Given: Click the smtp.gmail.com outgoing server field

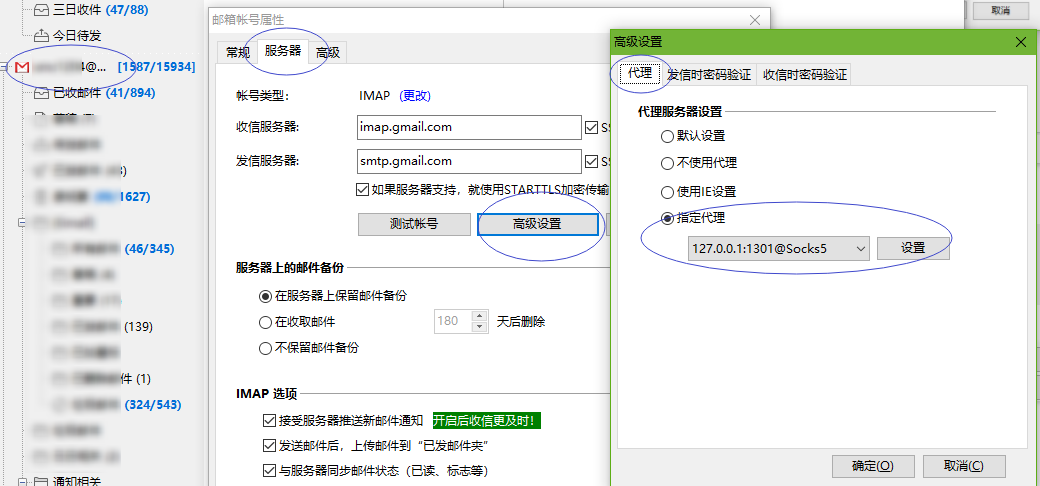Looking at the screenshot, I should 469,161.
